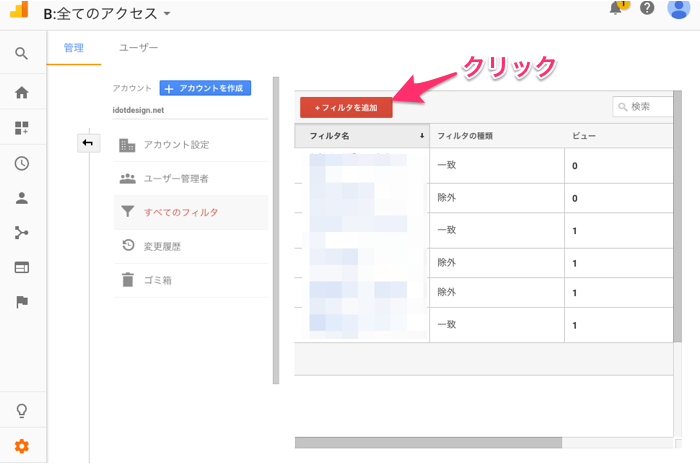Open Customization dashboards icon
This screenshot has width=700, height=464.
point(22,128)
